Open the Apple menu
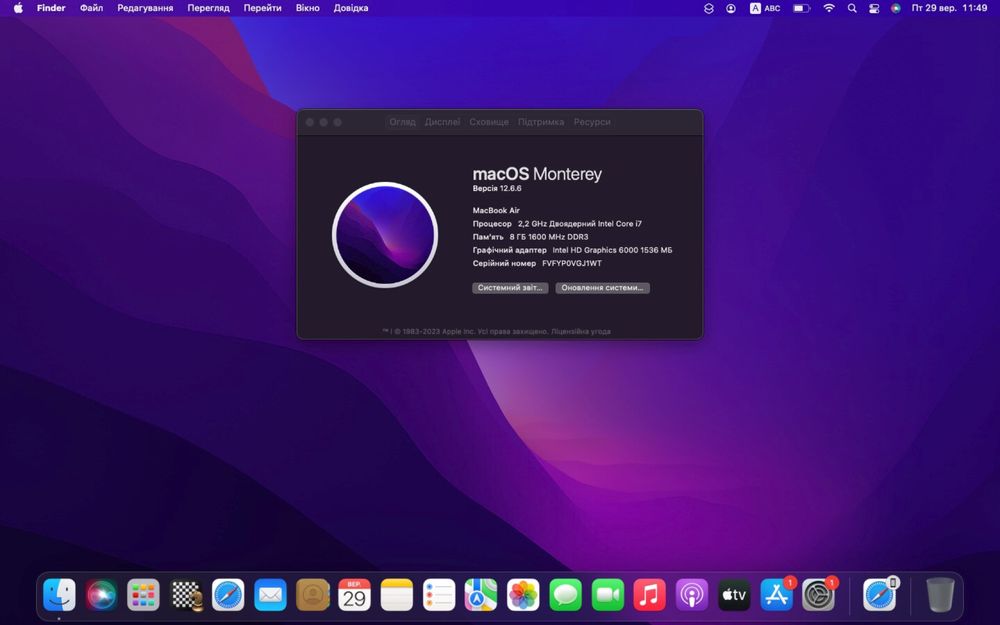Image resolution: width=1000 pixels, height=625 pixels. (18, 8)
